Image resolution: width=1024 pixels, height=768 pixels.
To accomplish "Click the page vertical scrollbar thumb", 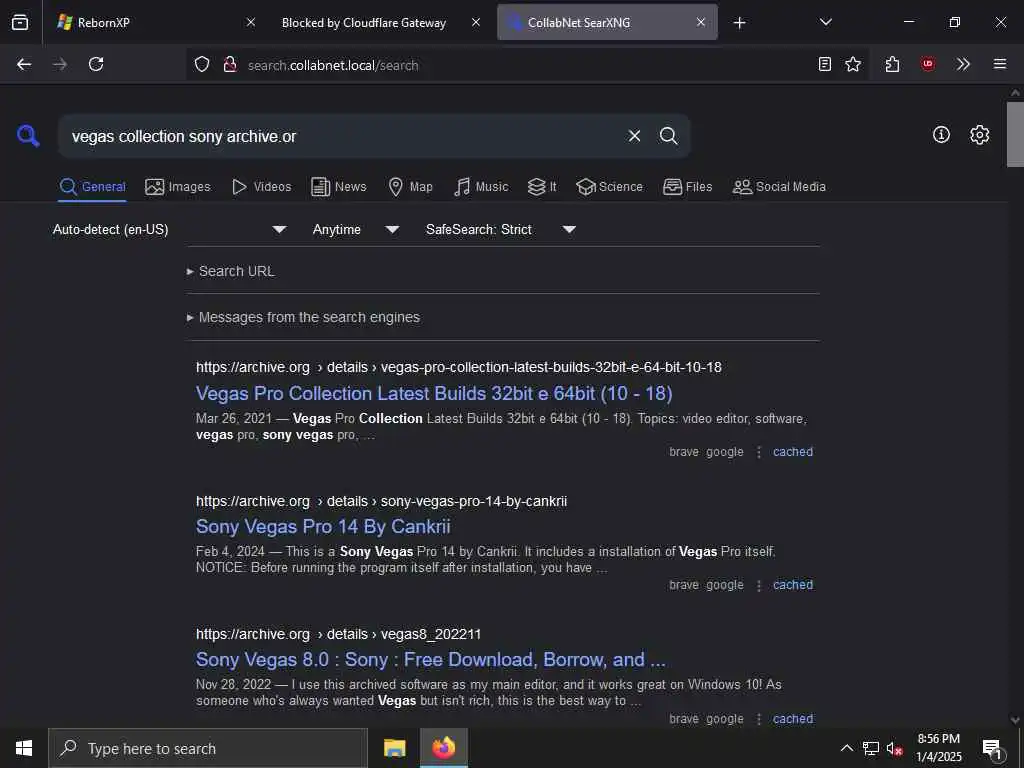I will (1015, 134).
